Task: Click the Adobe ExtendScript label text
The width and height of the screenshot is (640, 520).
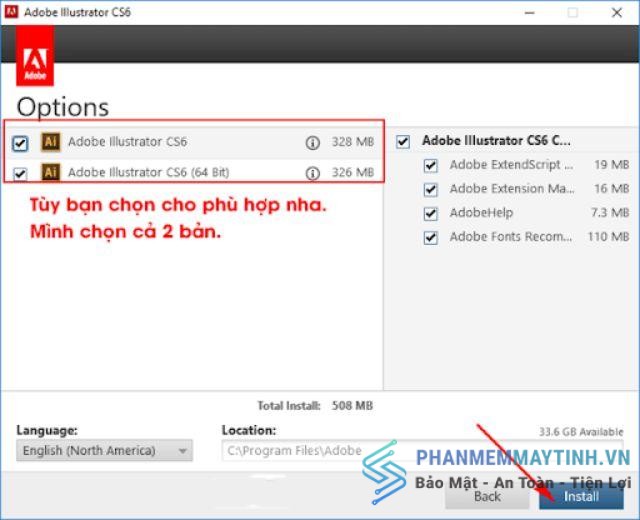Action: click(511, 165)
